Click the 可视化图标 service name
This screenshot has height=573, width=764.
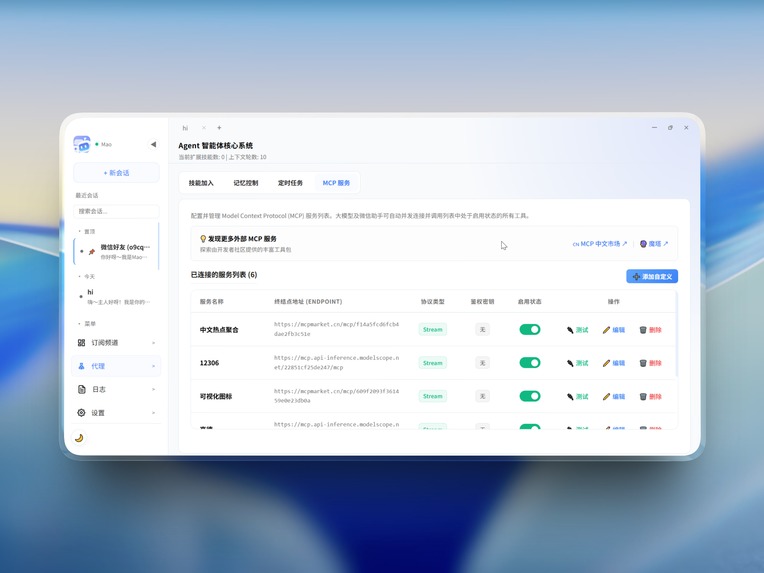(x=216, y=397)
